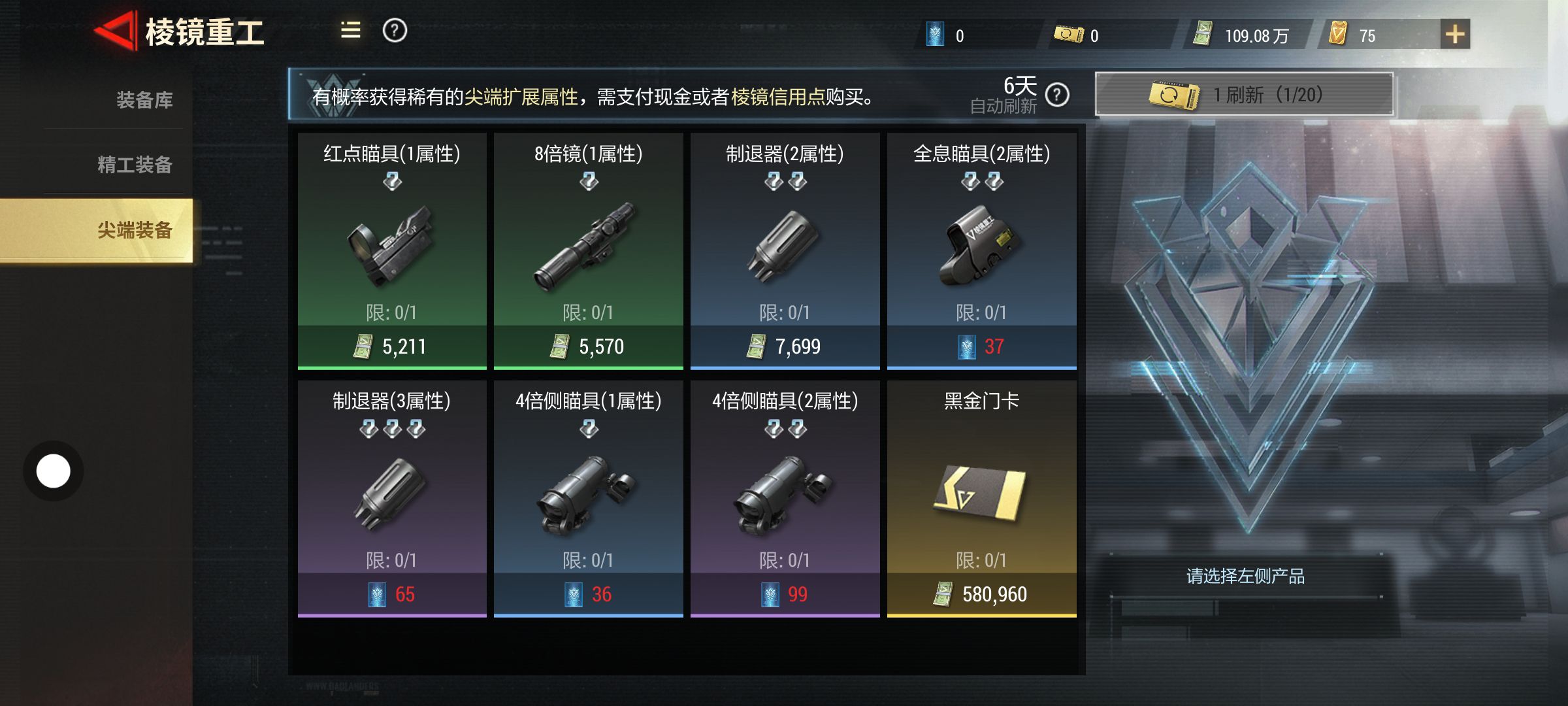
Task: Click the 1 刷新 (1/20) refresh button
Action: [x=1244, y=95]
